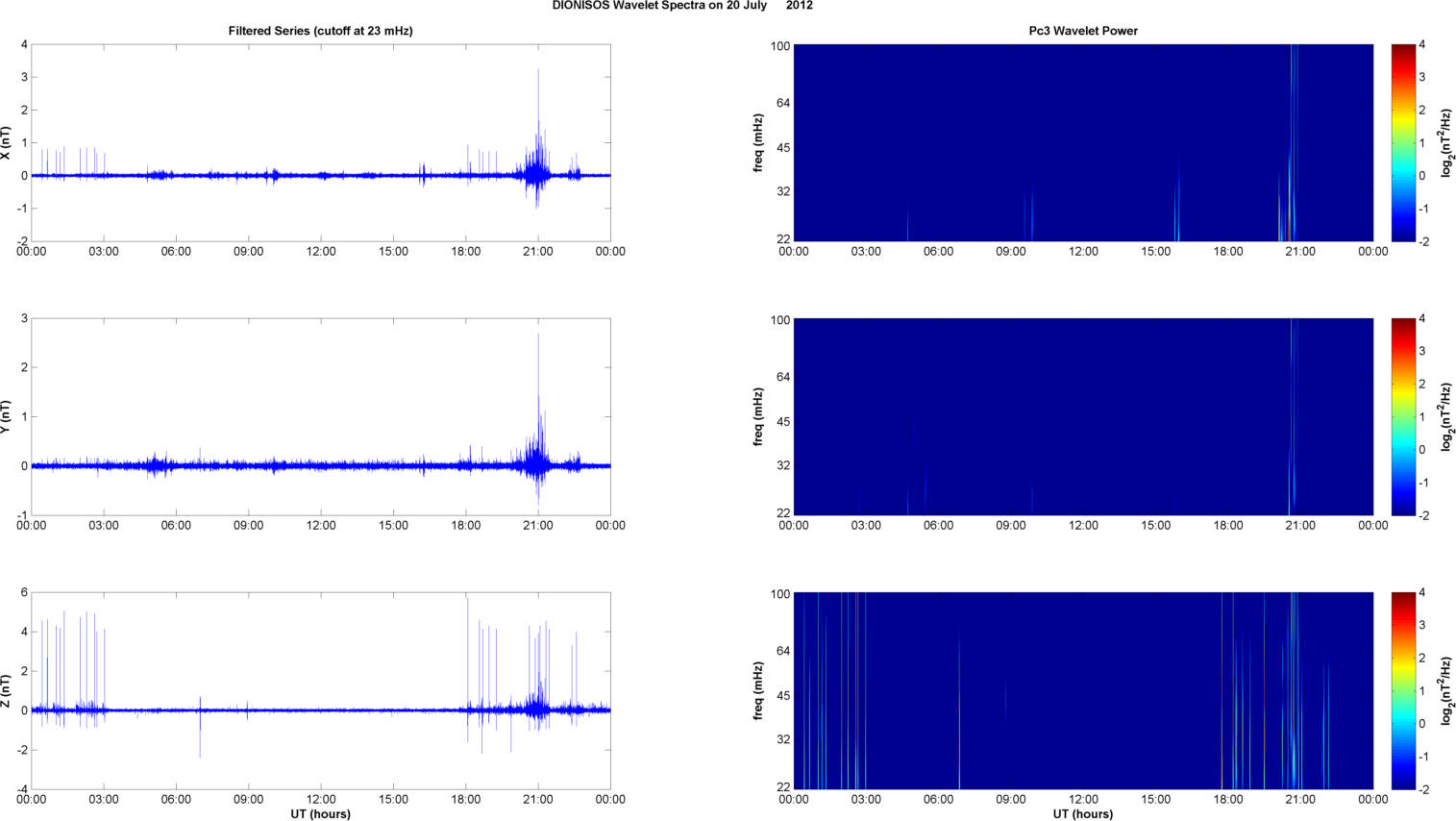The width and height of the screenshot is (1456, 821).
Task: Click the X (nT) axis label
Action: [7, 143]
